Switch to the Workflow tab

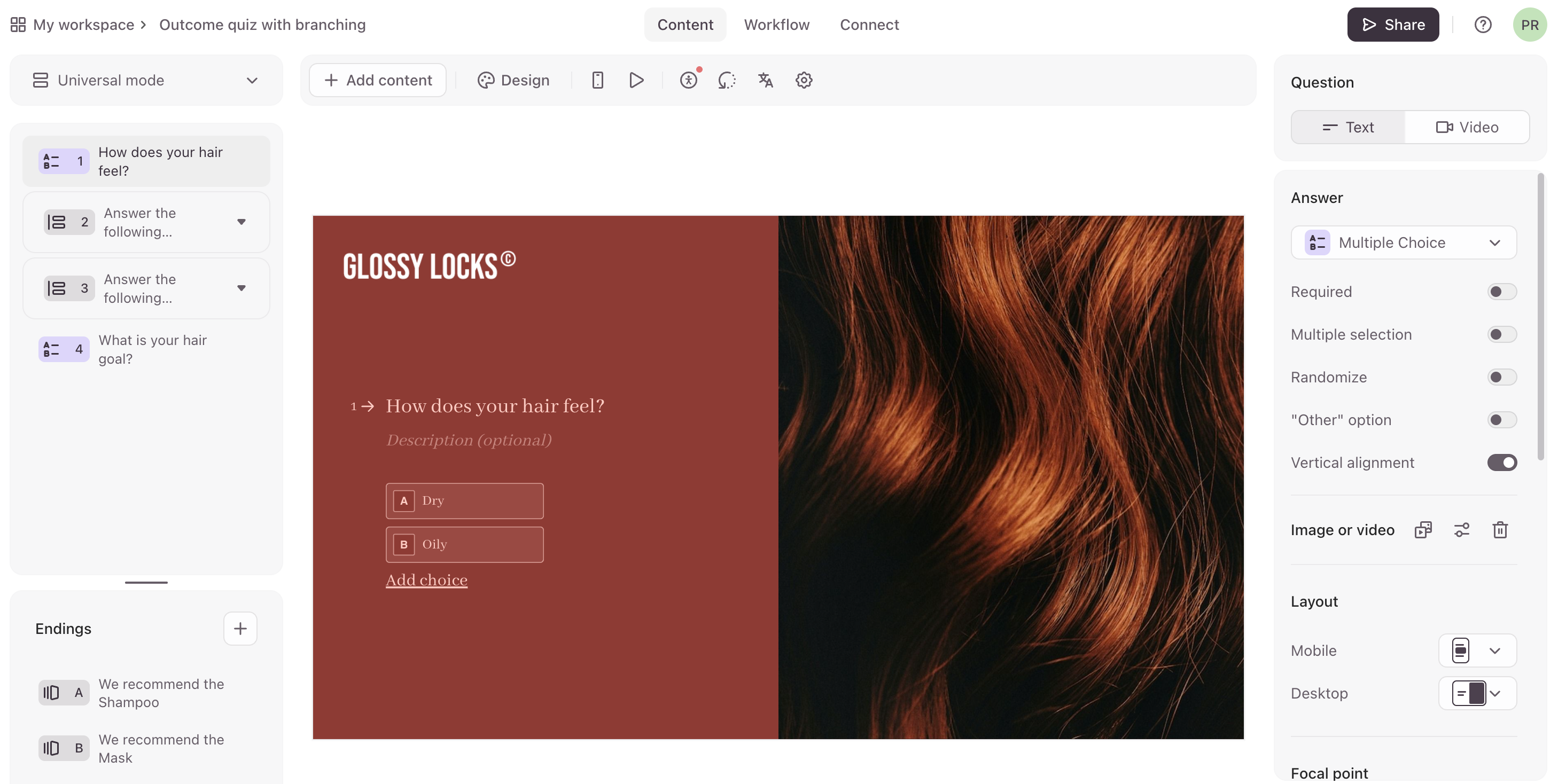coord(776,25)
